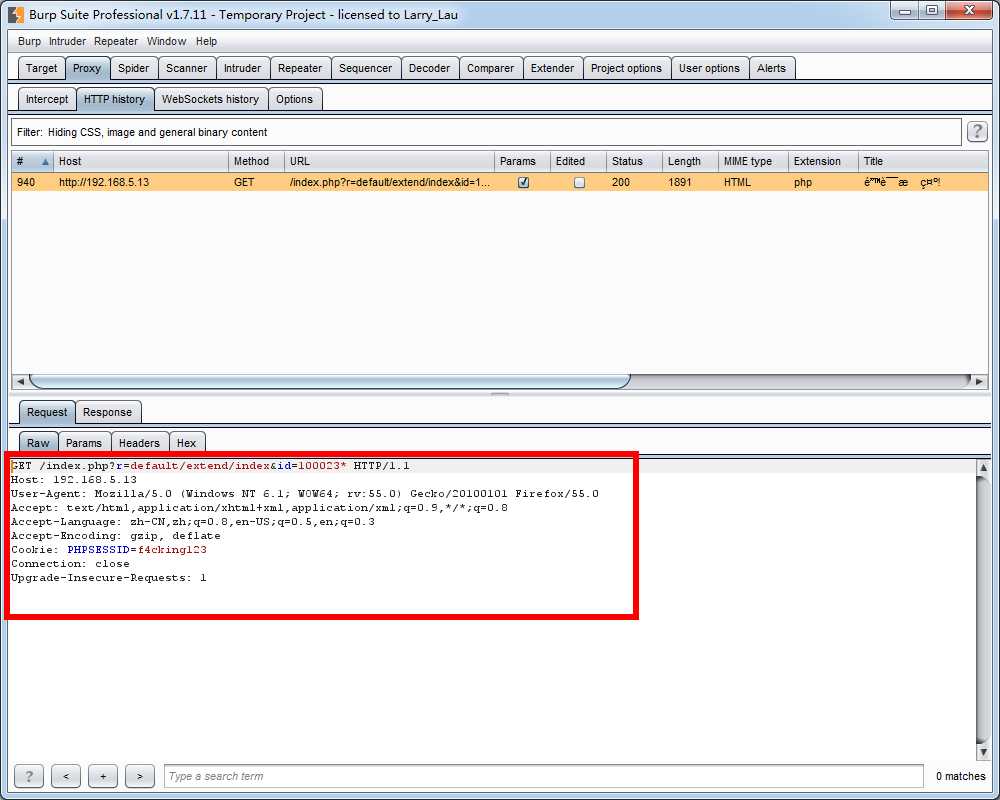Image resolution: width=1000 pixels, height=800 pixels.
Task: Click the Burp Suite logo in title bar
Action: [16, 14]
